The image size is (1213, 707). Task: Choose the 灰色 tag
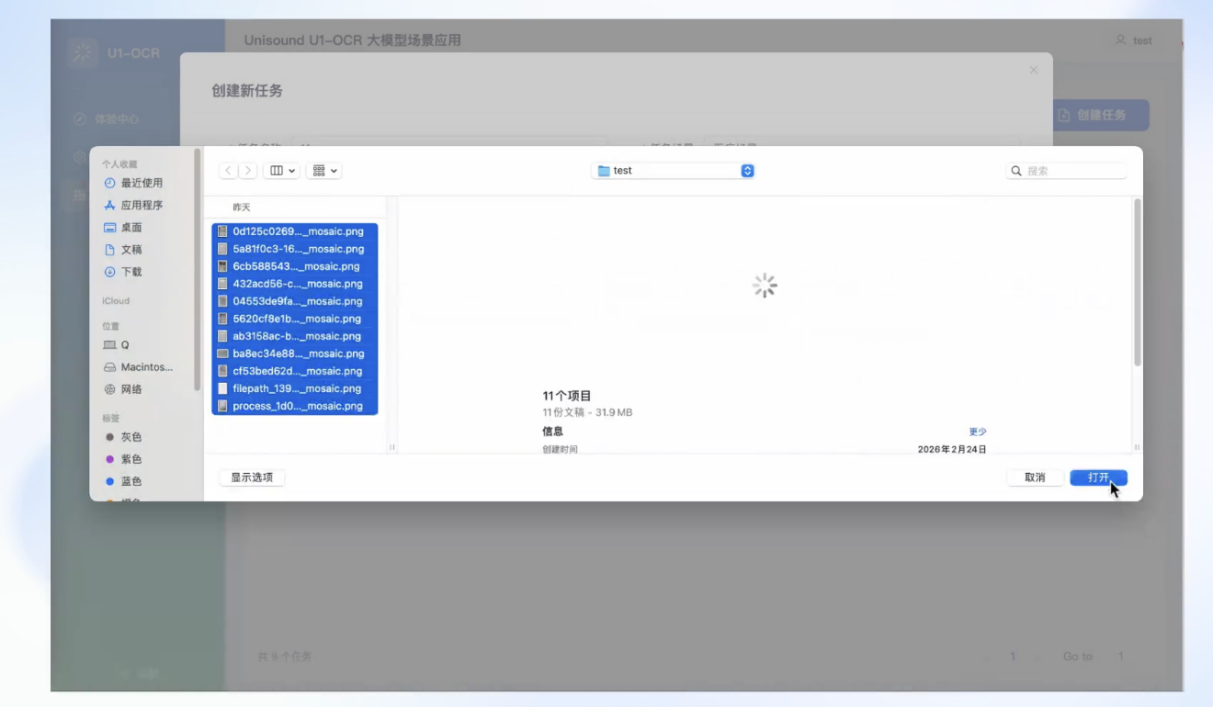(131, 437)
